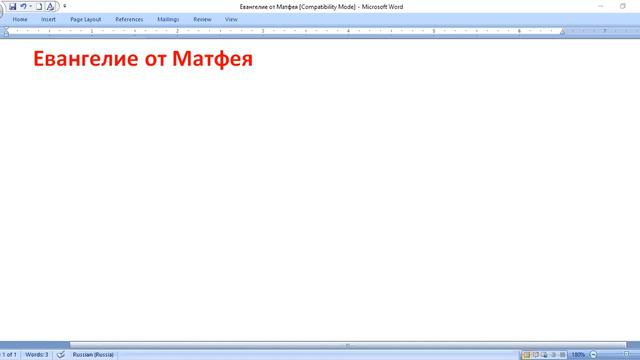Screen dimensions: 640x360
Task: Click the horizontal scrollbar thumb
Action: (x=348, y=345)
